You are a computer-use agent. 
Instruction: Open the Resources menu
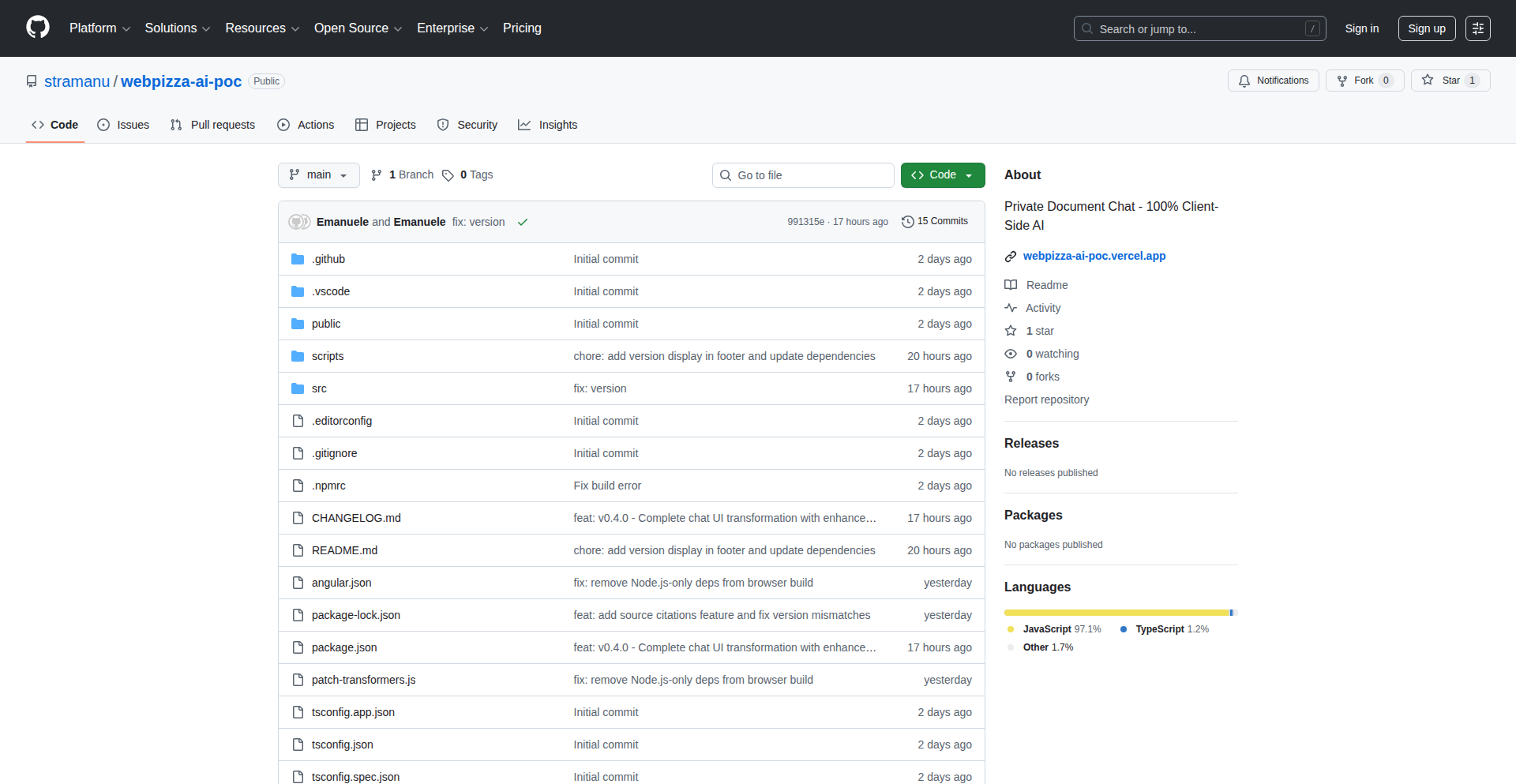[x=261, y=28]
